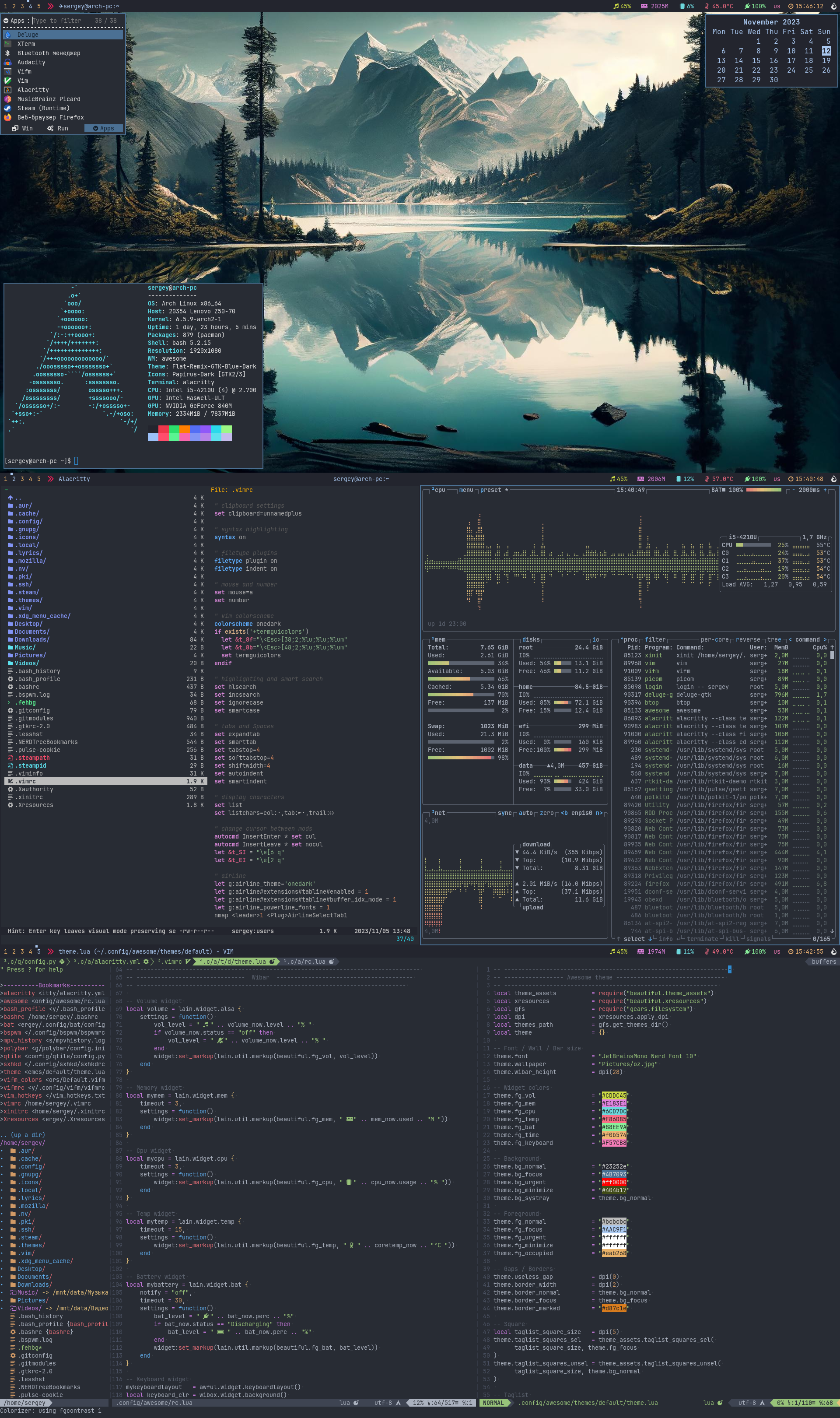Image resolution: width=840 pixels, height=1418 pixels.
Task: Increase btop update interval with plus
Action: [x=825, y=490]
